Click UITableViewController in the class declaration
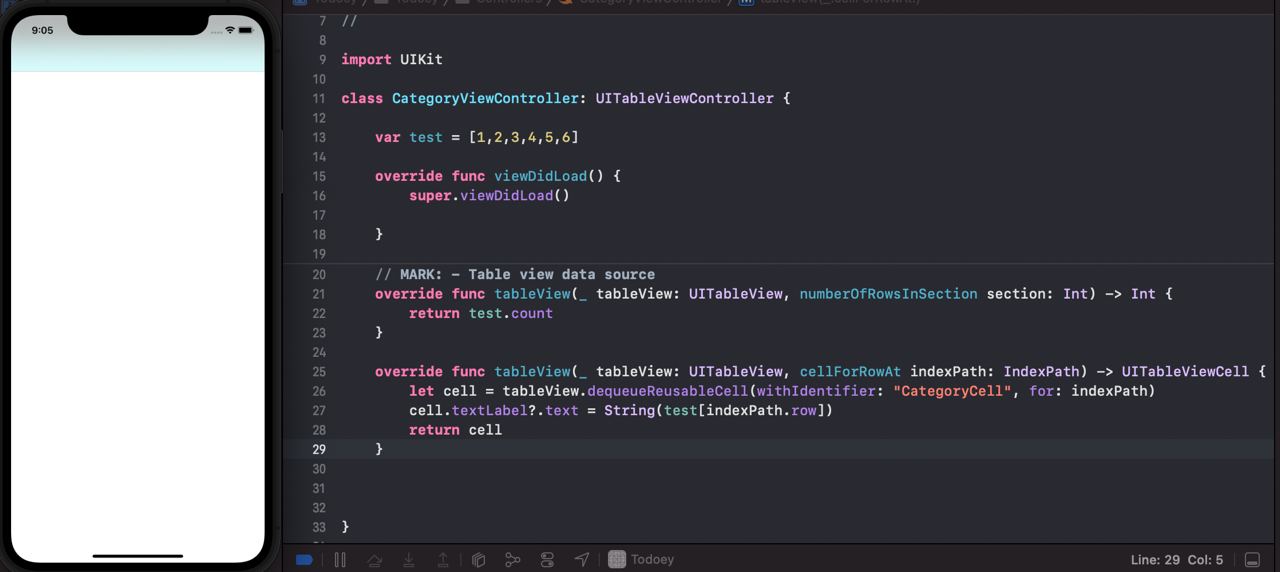Screen dimensions: 1280x572 (x=685, y=98)
